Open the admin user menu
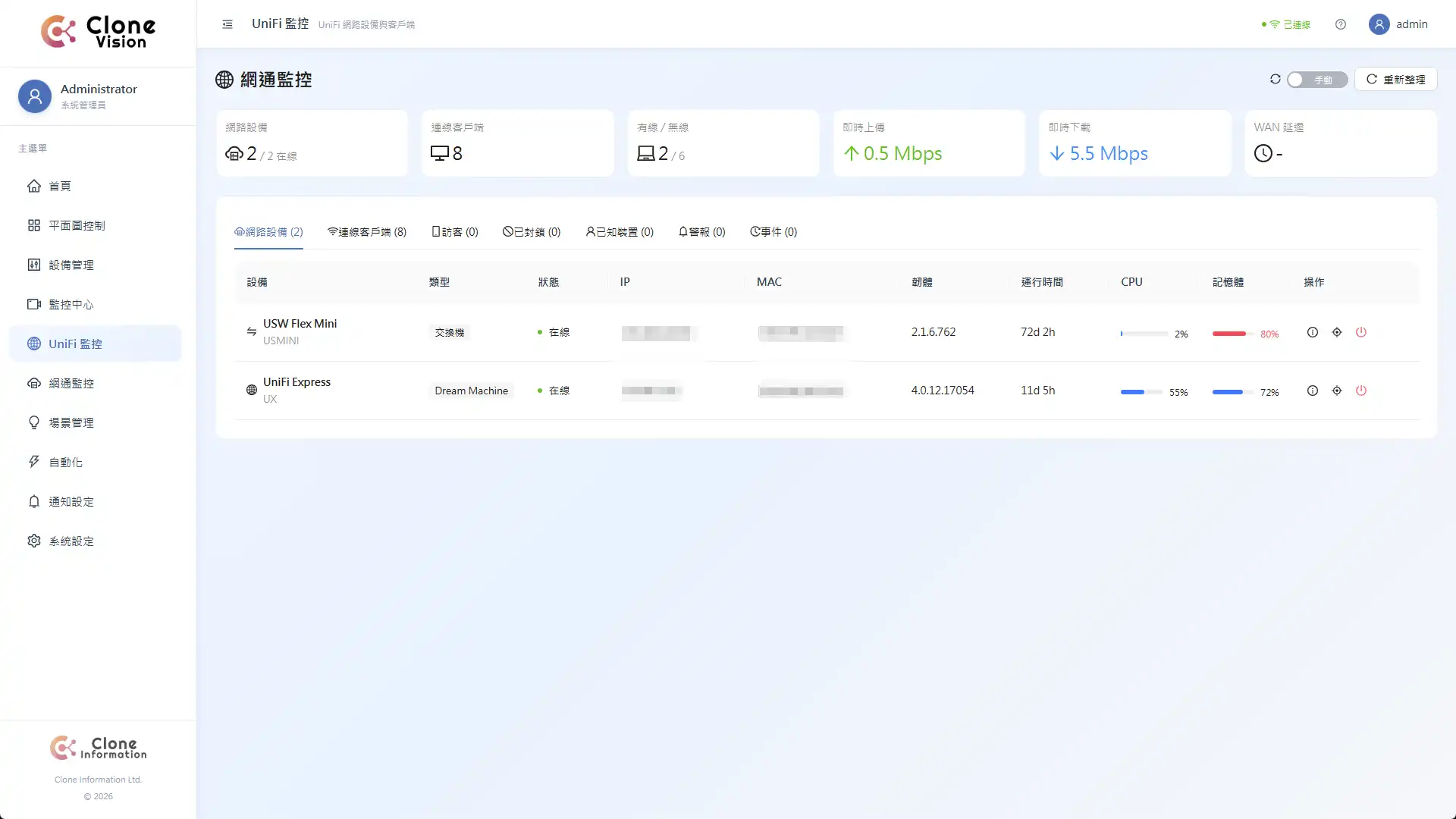 click(1398, 24)
